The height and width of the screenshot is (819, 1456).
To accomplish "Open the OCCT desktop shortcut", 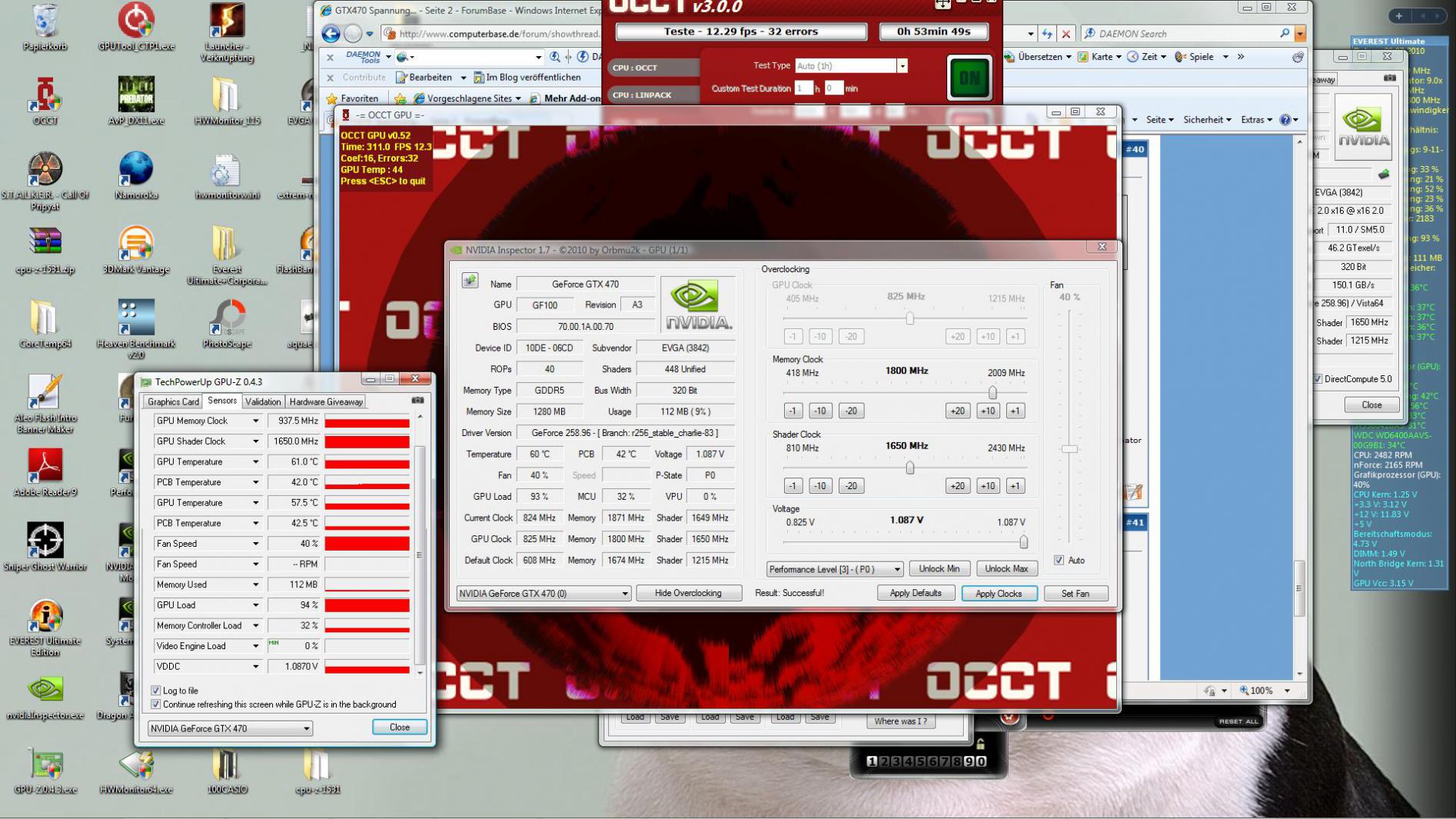I will coord(45,102).
